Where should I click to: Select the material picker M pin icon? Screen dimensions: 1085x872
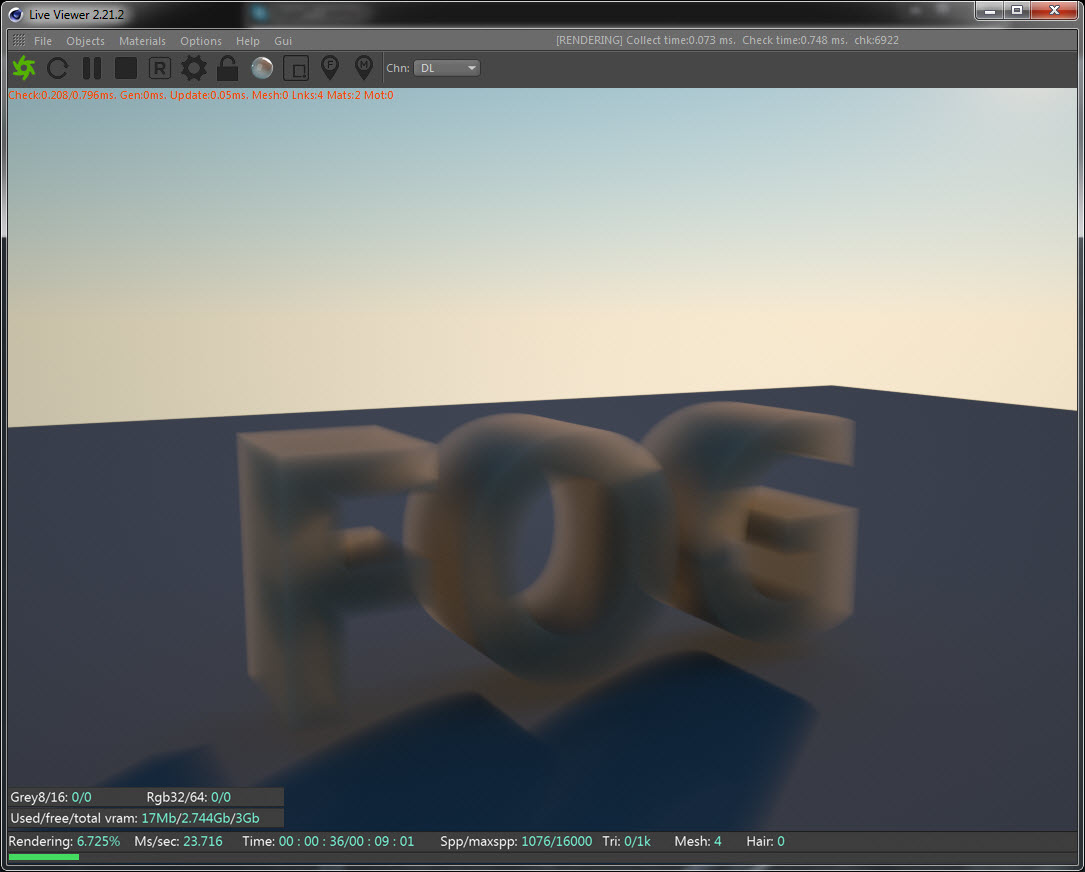coord(364,68)
